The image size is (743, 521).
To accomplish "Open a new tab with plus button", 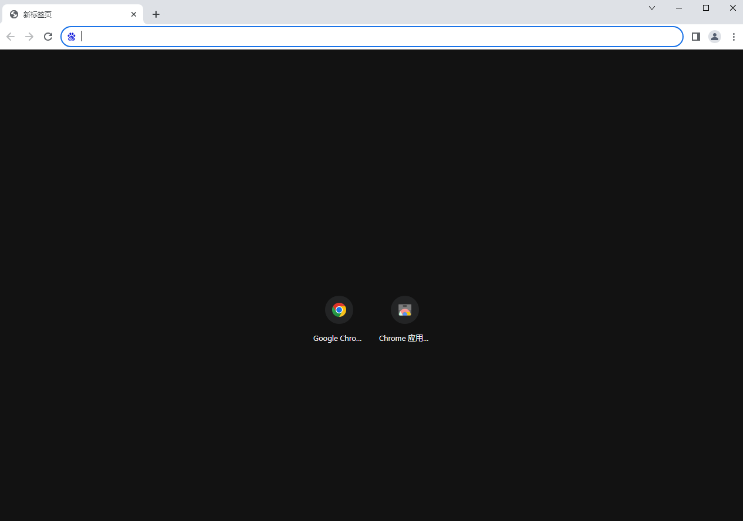I will pyautogui.click(x=156, y=14).
